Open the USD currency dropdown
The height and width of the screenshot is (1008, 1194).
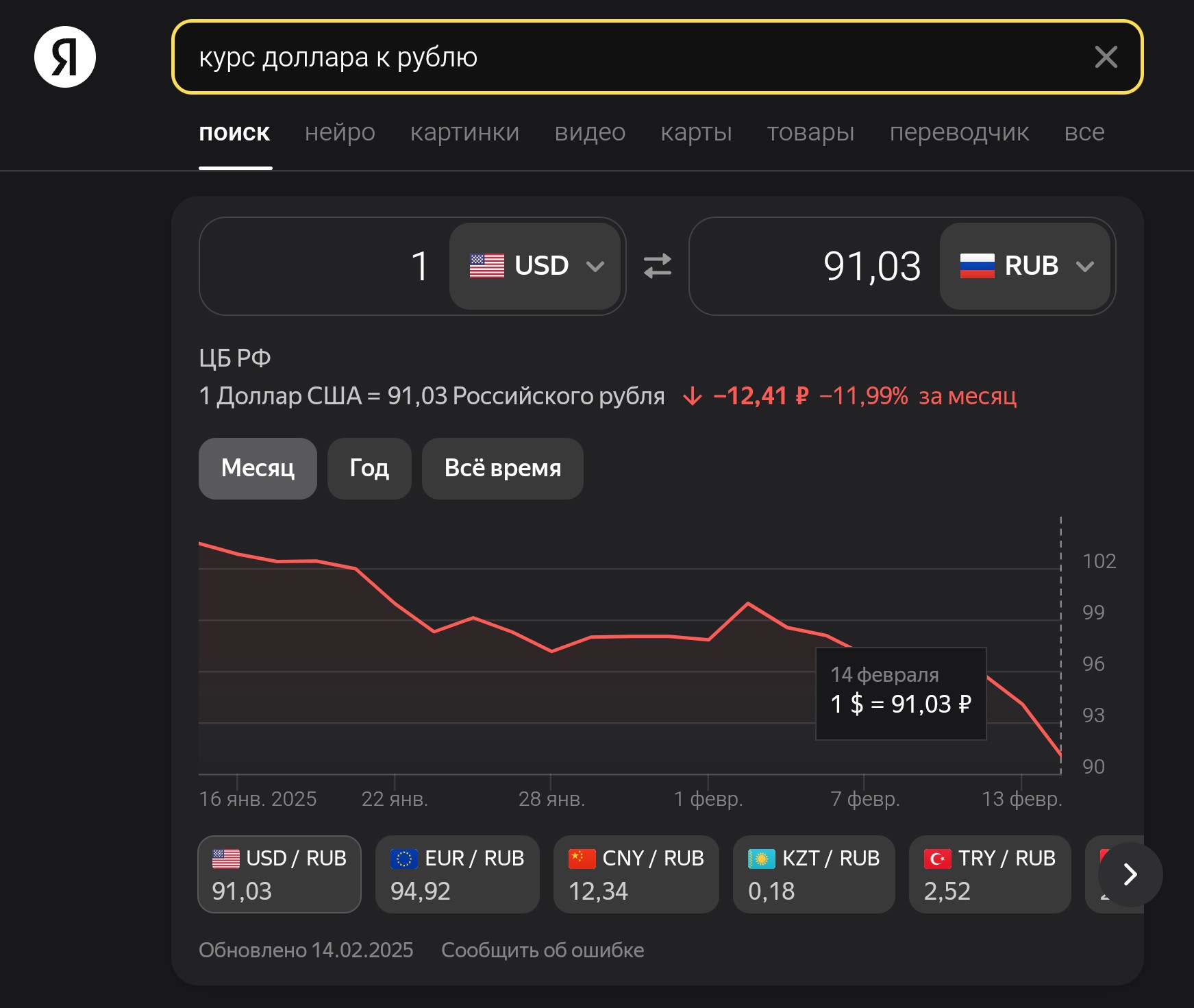(x=535, y=266)
